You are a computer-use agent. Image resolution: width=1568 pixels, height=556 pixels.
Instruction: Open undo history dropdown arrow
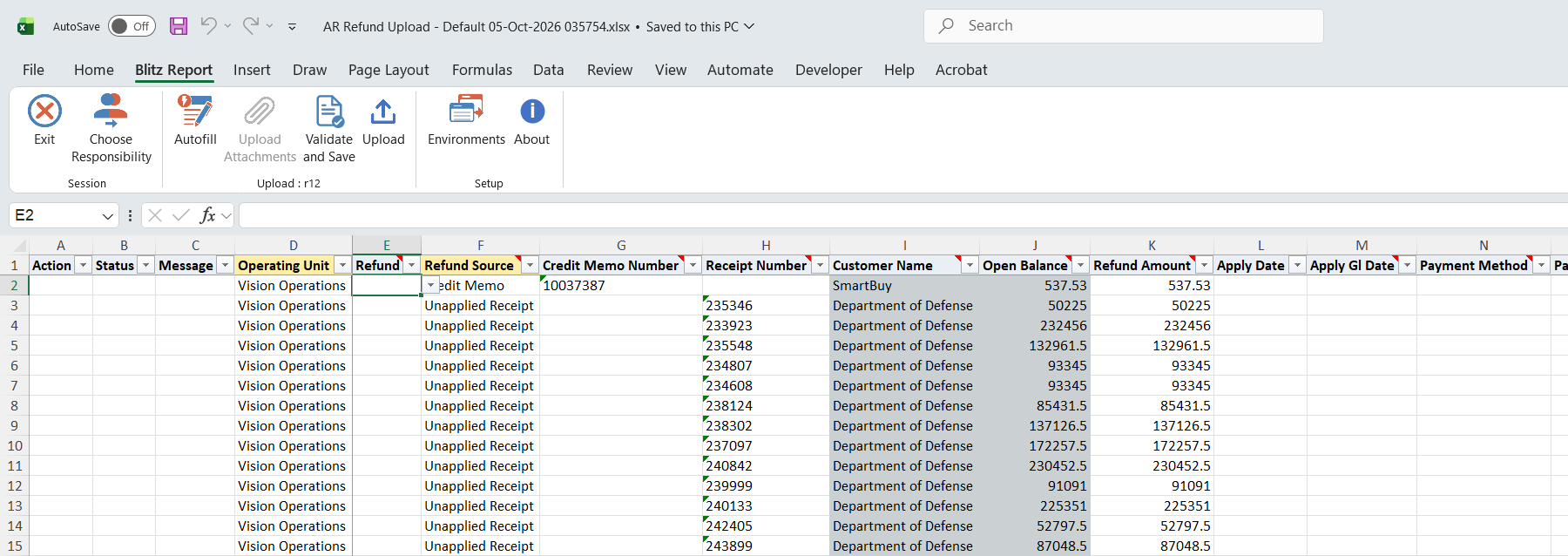(227, 26)
